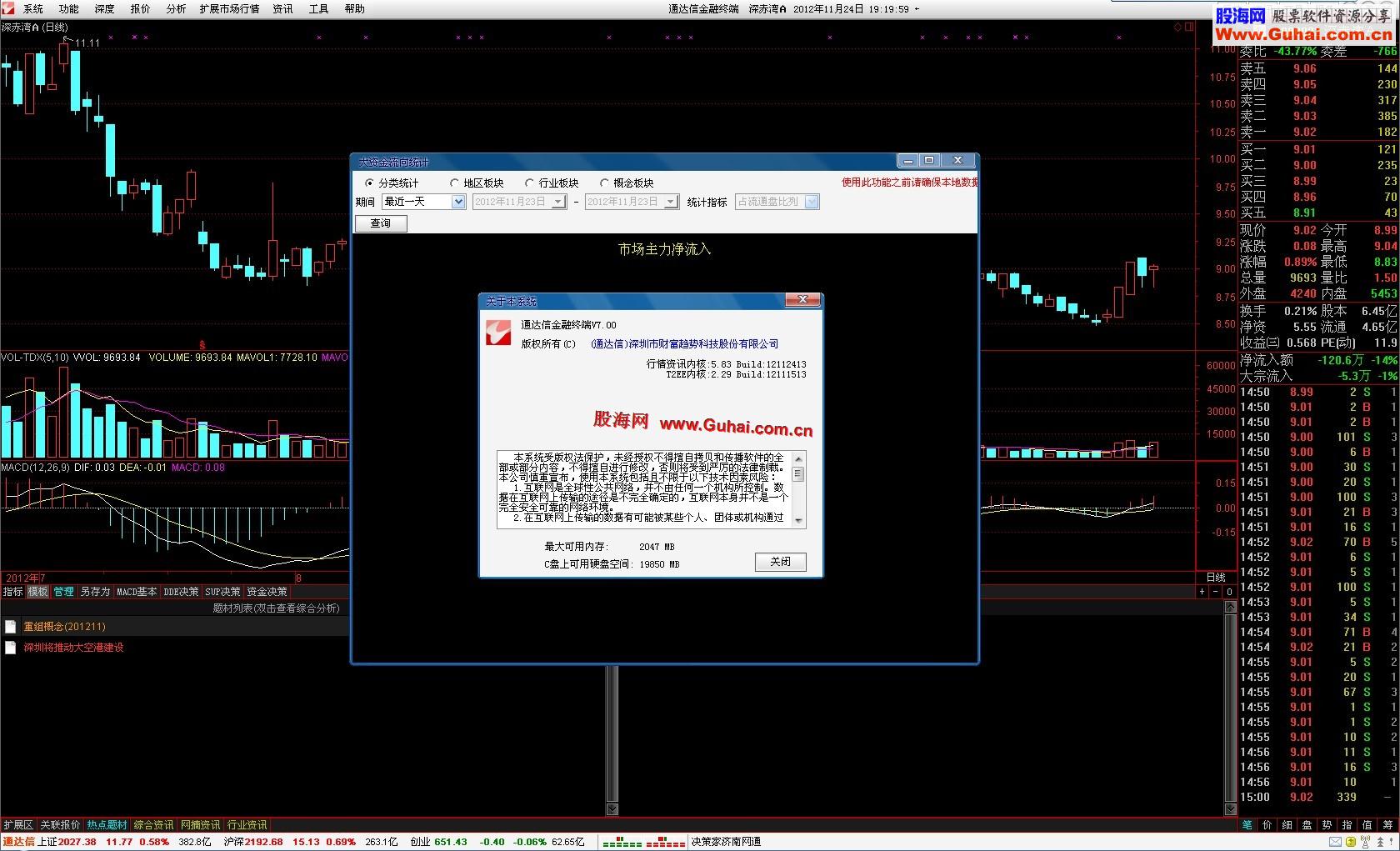Switch to the 模板 tab
The image size is (1400, 851).
pos(37,591)
